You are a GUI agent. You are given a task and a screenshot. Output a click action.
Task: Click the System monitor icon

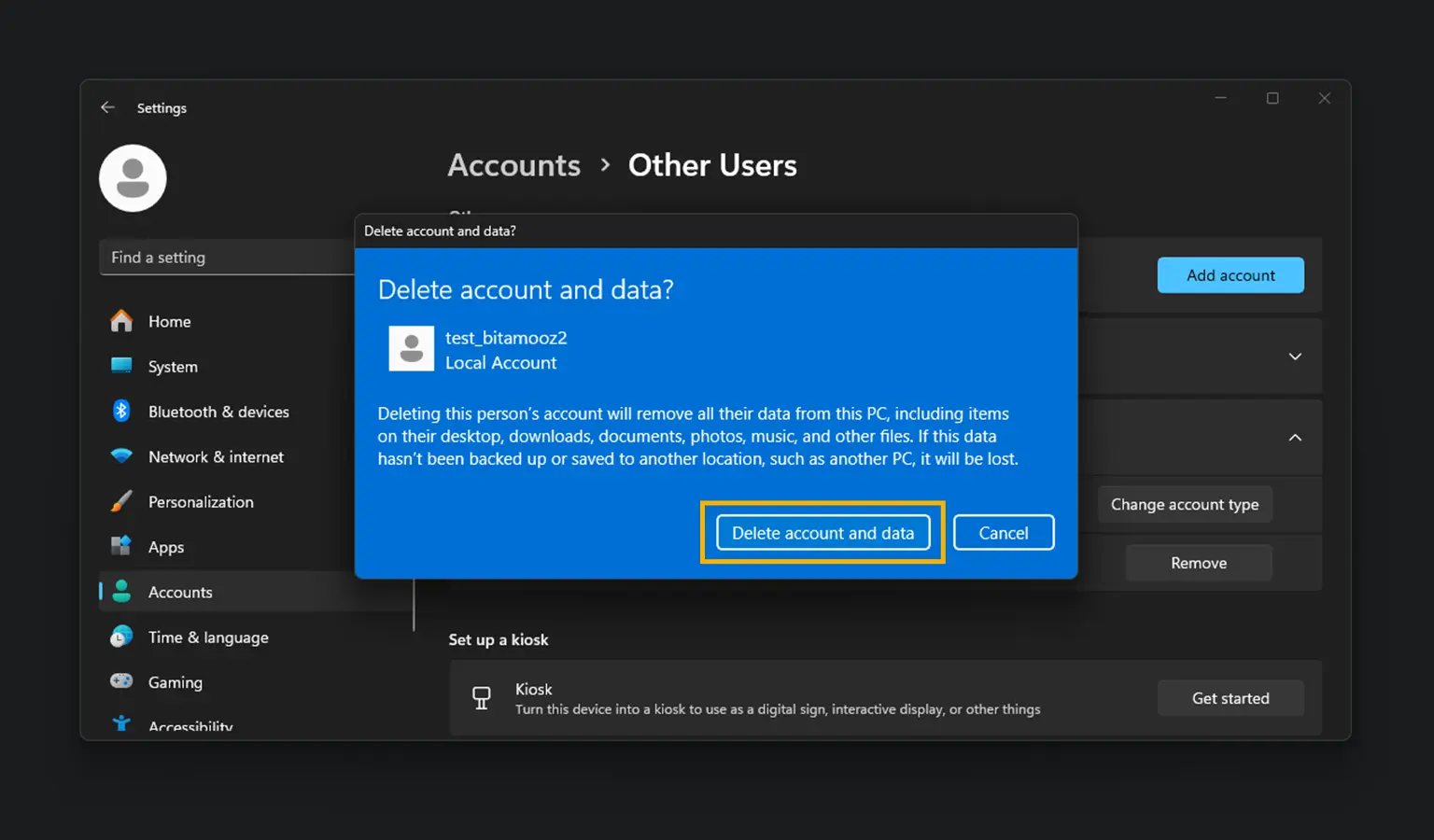click(x=121, y=366)
